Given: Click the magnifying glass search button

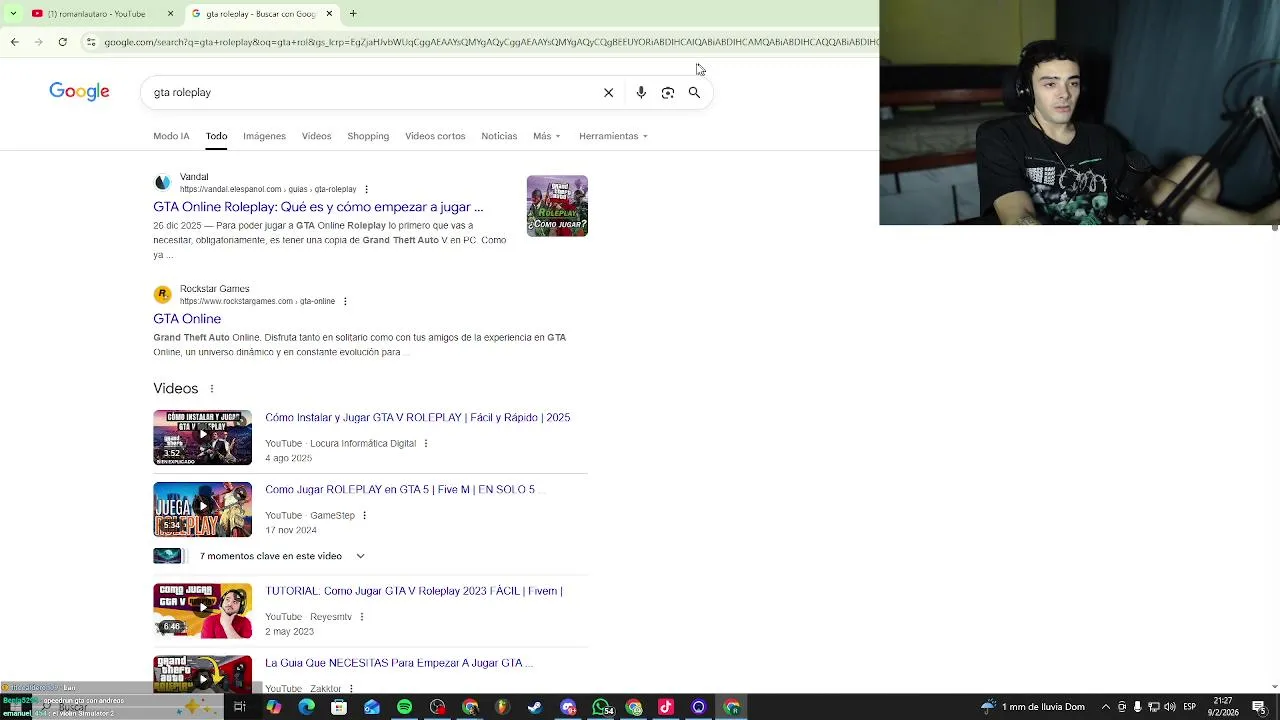Looking at the screenshot, I should tap(694, 92).
